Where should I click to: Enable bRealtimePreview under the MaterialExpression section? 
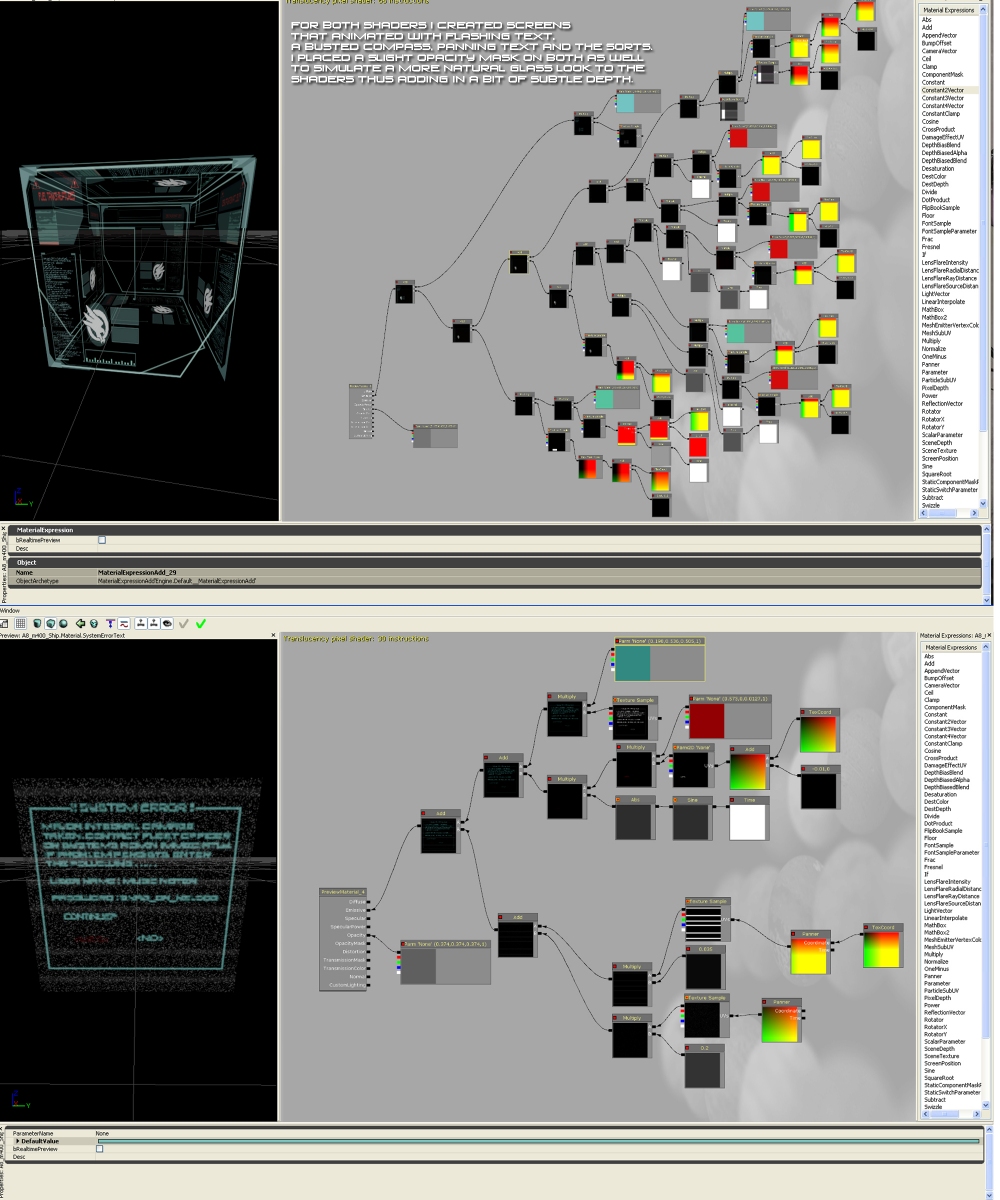(102, 540)
